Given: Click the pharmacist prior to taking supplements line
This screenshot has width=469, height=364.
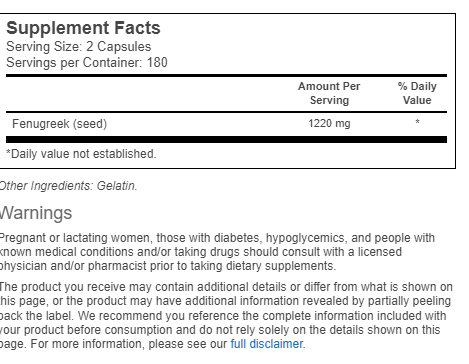Looking at the screenshot, I should [x=168, y=266].
